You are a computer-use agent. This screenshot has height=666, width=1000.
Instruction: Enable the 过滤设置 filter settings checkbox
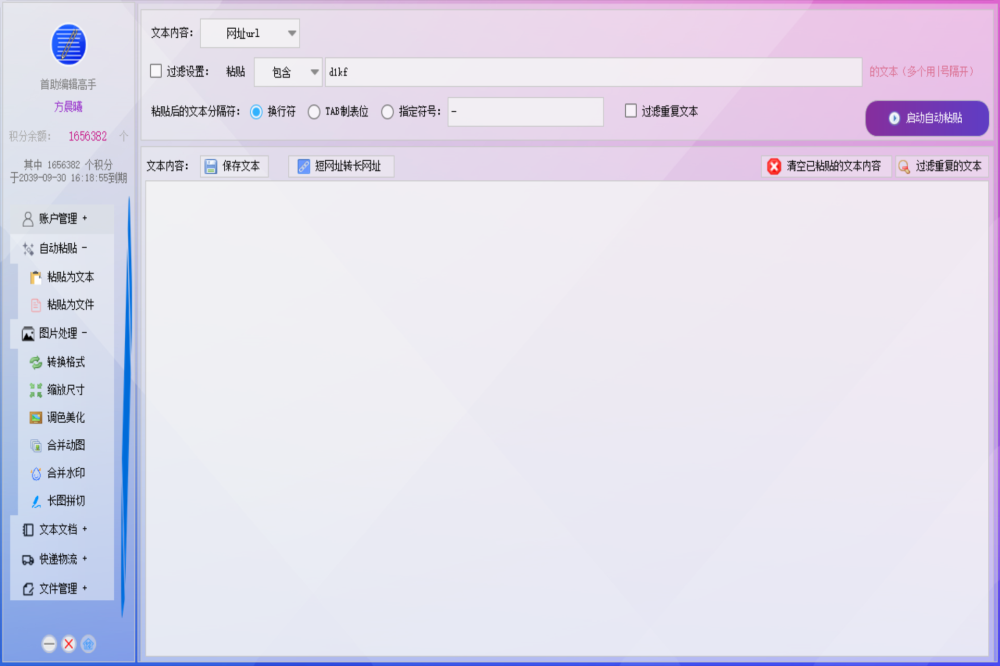coord(156,71)
